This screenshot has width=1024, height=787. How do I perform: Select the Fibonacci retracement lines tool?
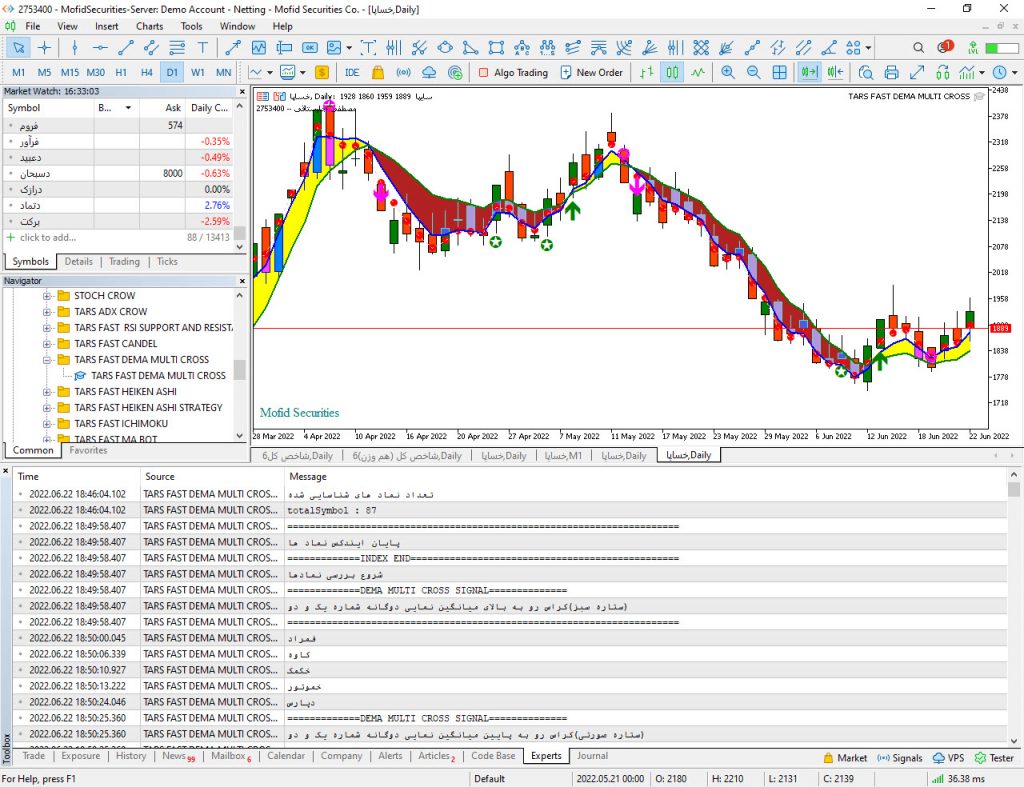coord(177,48)
